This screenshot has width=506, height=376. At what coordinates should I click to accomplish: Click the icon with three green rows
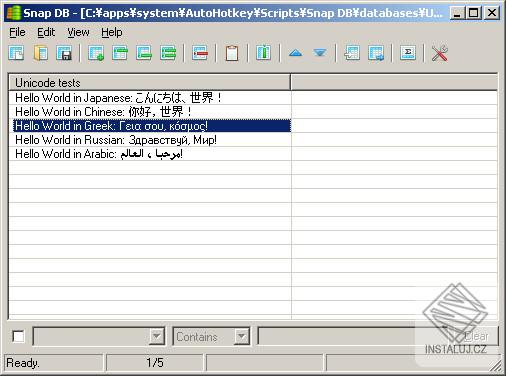(168, 53)
